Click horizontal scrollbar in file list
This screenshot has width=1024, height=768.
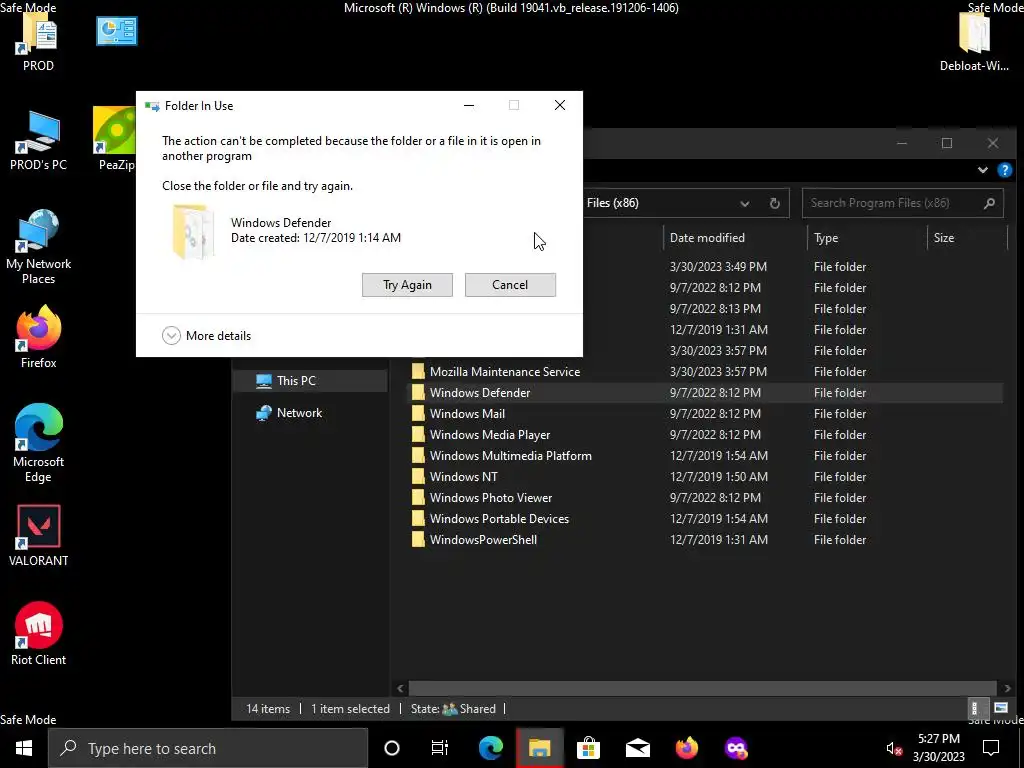point(703,688)
